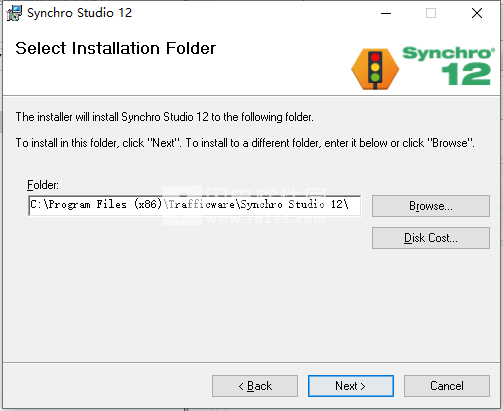Click the Select Installation Folder heading
Screen dimensions: 503x411
point(116,48)
